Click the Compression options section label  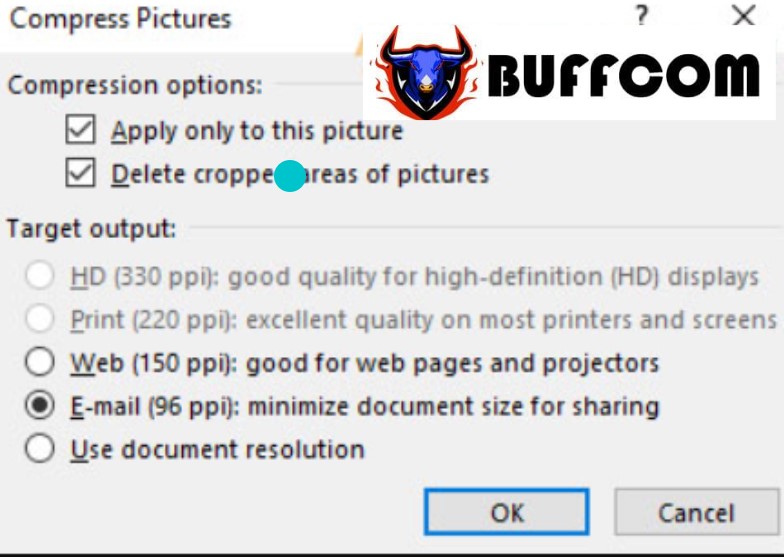[135, 85]
